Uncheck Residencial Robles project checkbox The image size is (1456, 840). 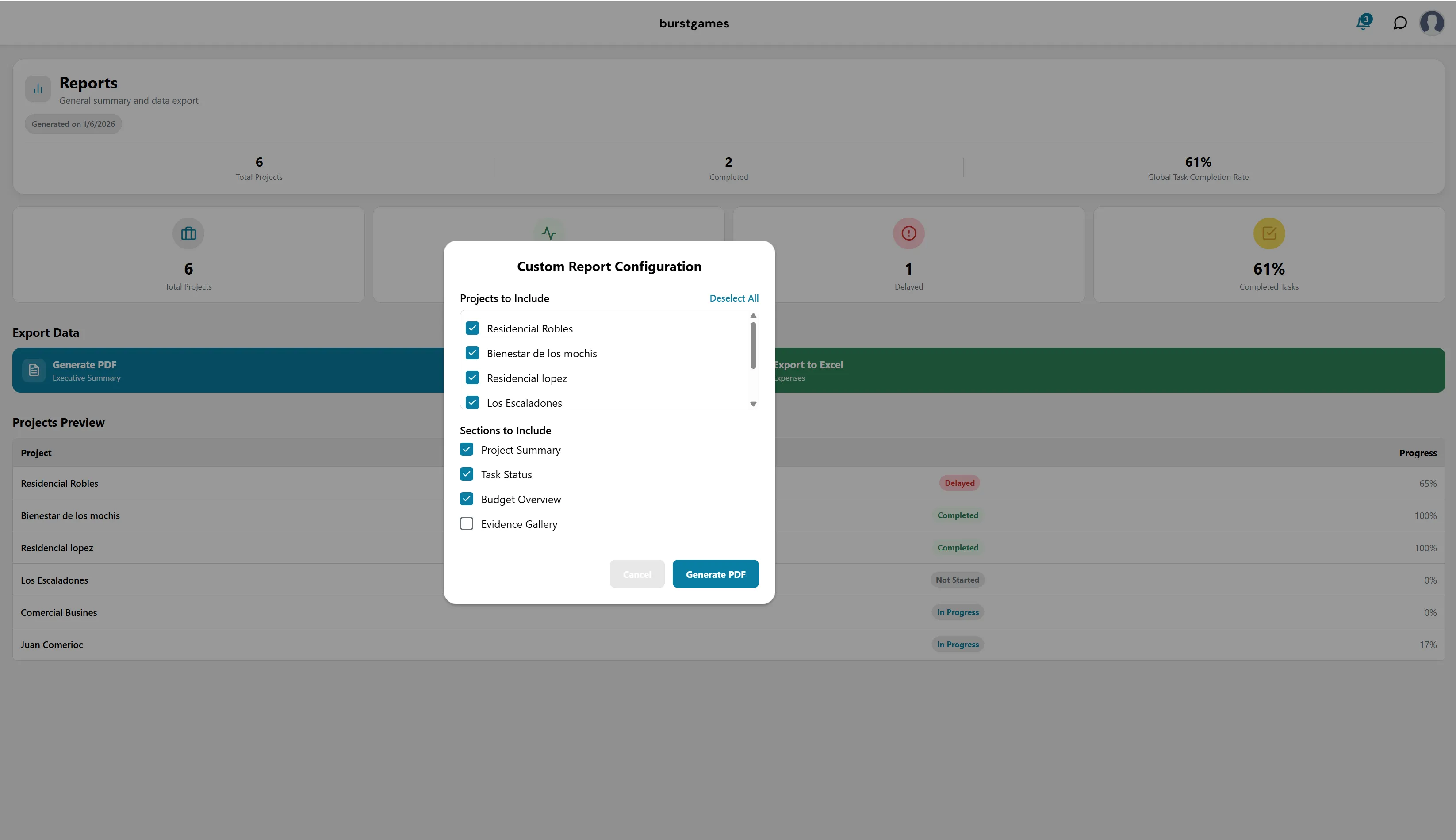(472, 328)
